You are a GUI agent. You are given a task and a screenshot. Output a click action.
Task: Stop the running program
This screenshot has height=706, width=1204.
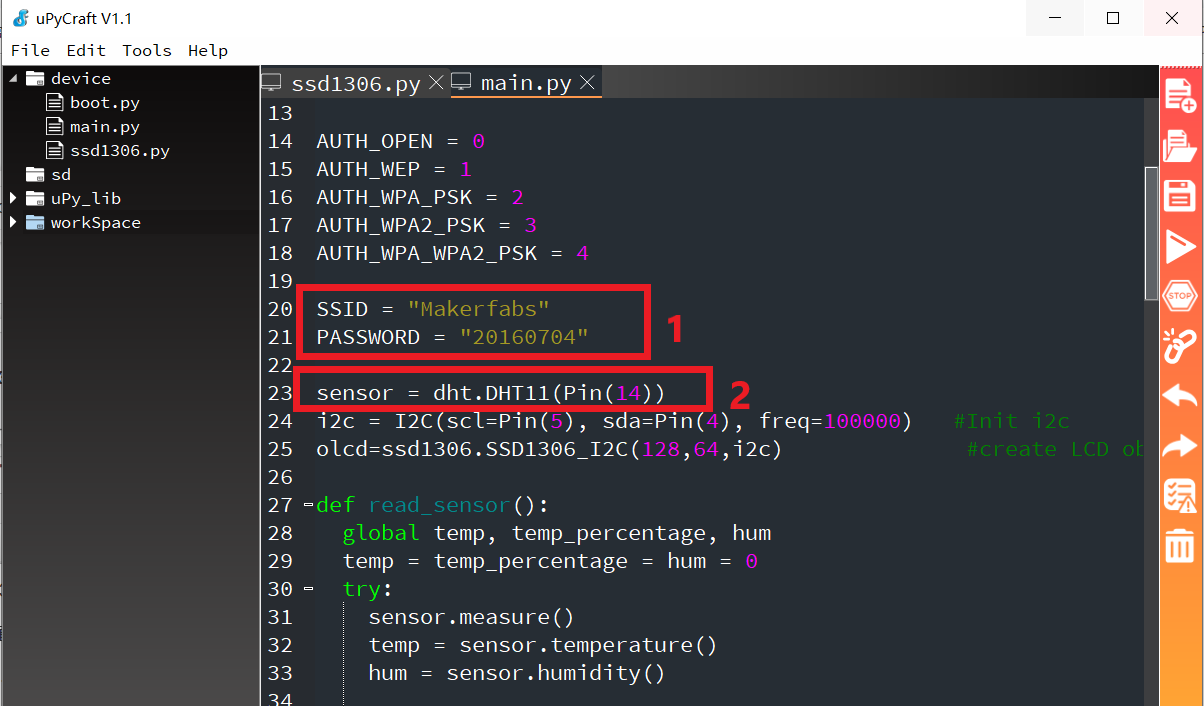tap(1180, 295)
